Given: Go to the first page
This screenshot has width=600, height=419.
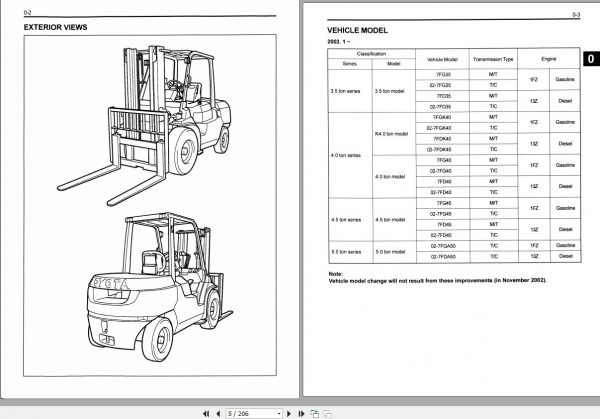Looking at the screenshot, I should (x=206, y=414).
